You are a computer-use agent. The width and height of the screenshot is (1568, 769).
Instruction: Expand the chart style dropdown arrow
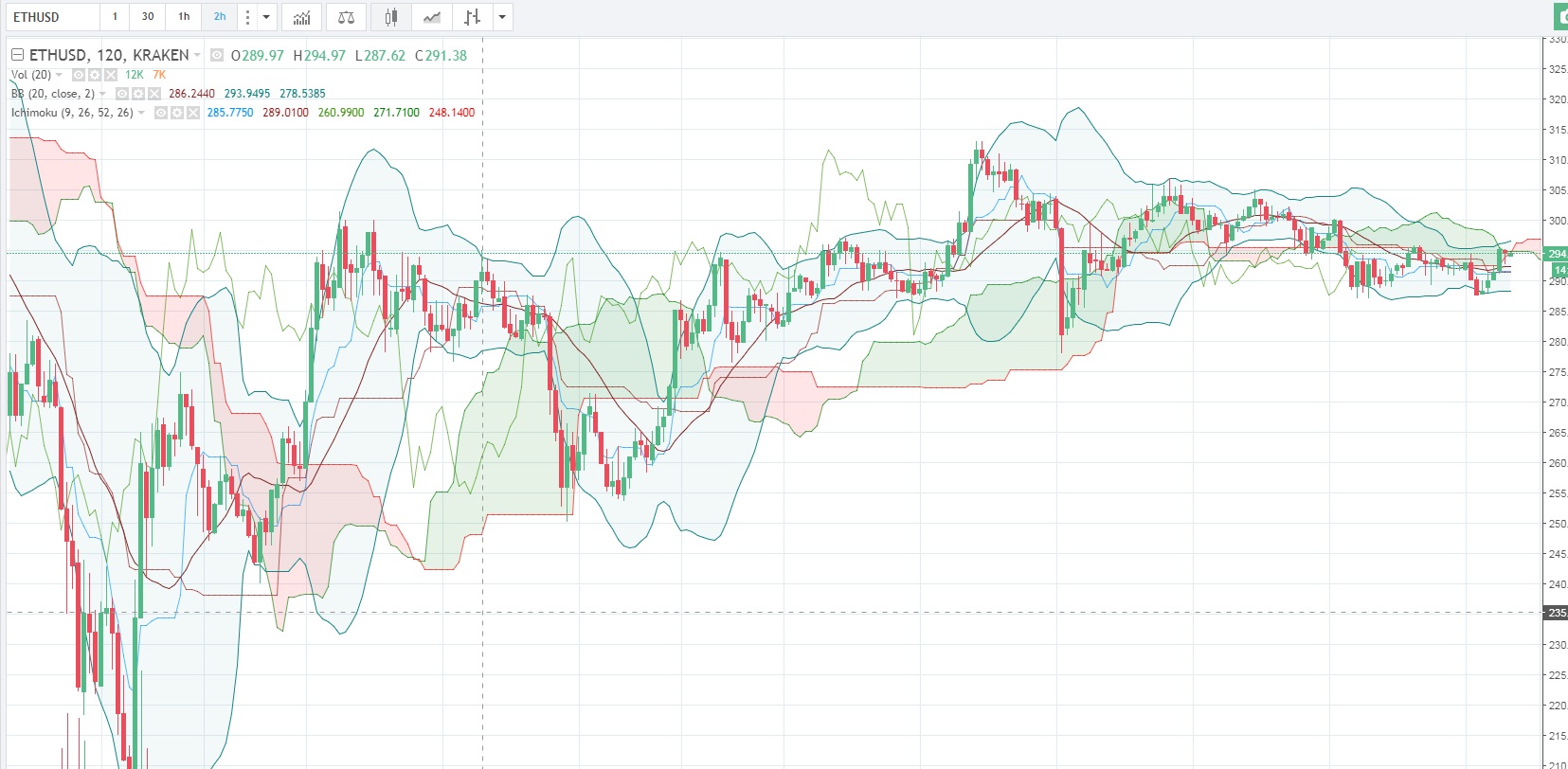(502, 17)
